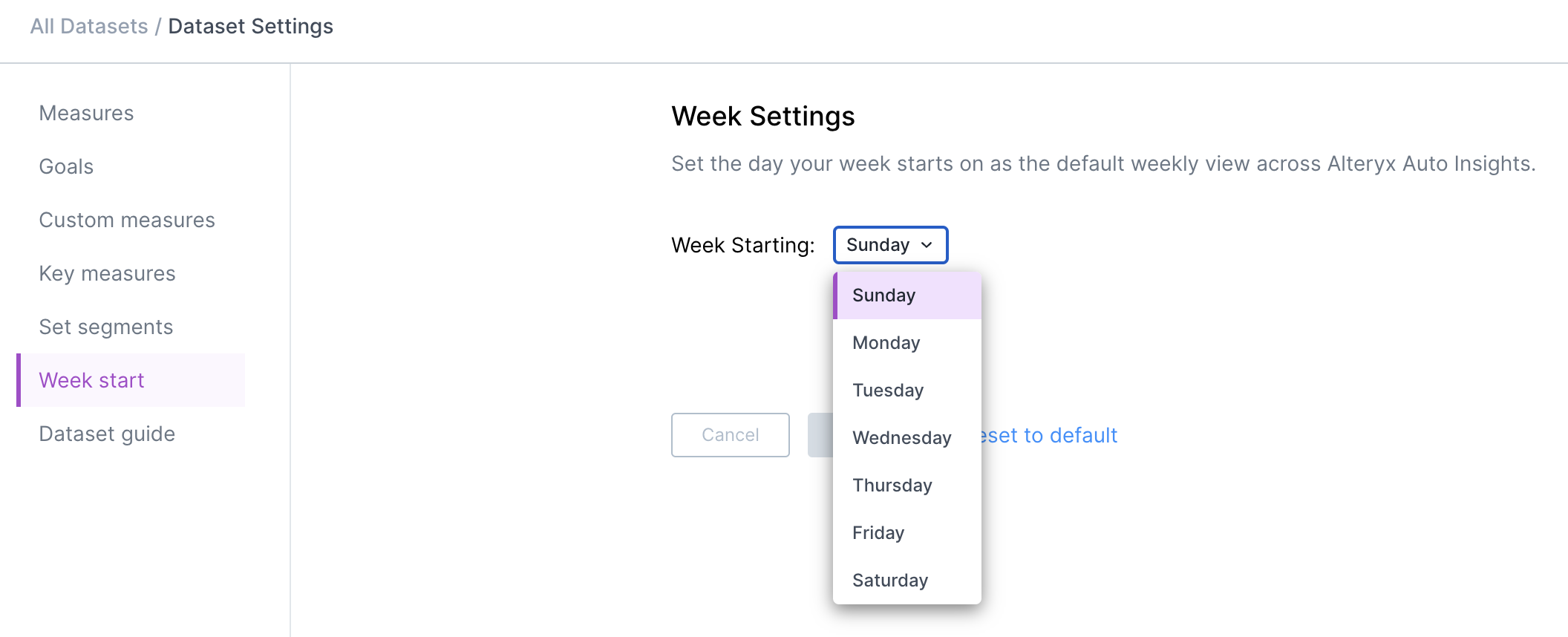Screen dimensions: 1568x637
Task: Choose Wednesday in the dropdown options
Action: pyautogui.click(x=901, y=437)
